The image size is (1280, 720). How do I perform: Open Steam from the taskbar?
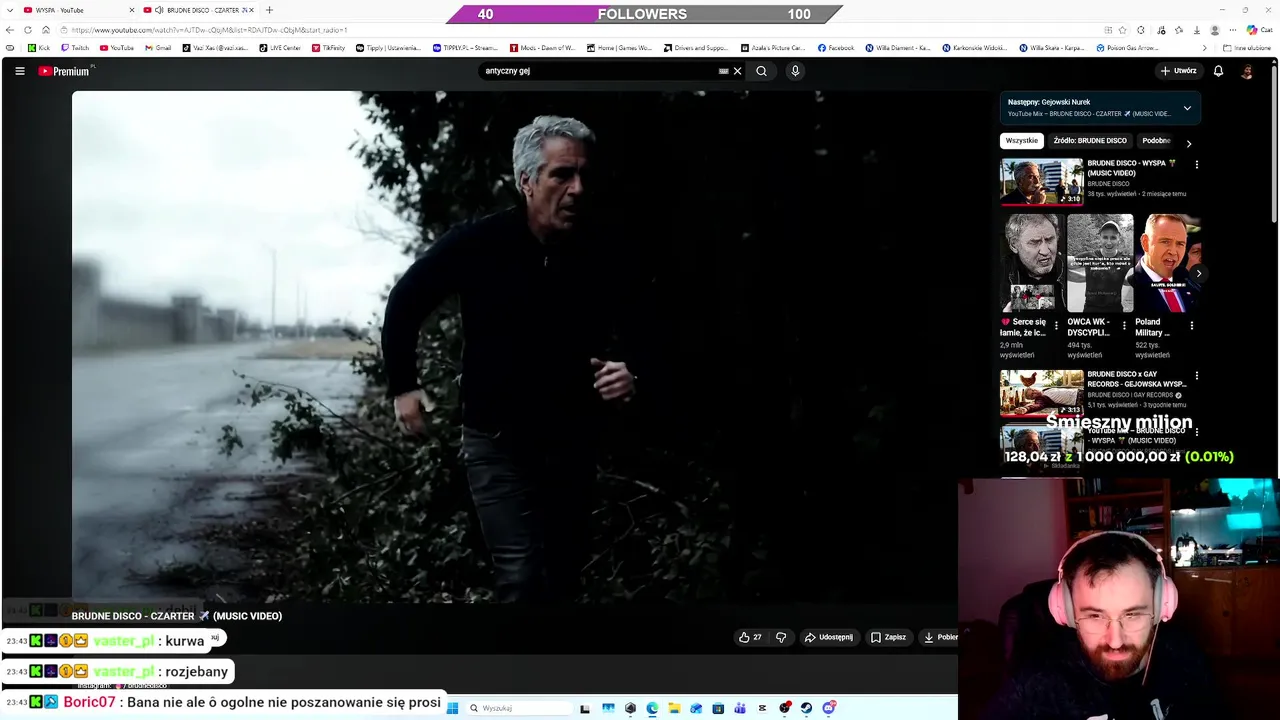[806, 708]
